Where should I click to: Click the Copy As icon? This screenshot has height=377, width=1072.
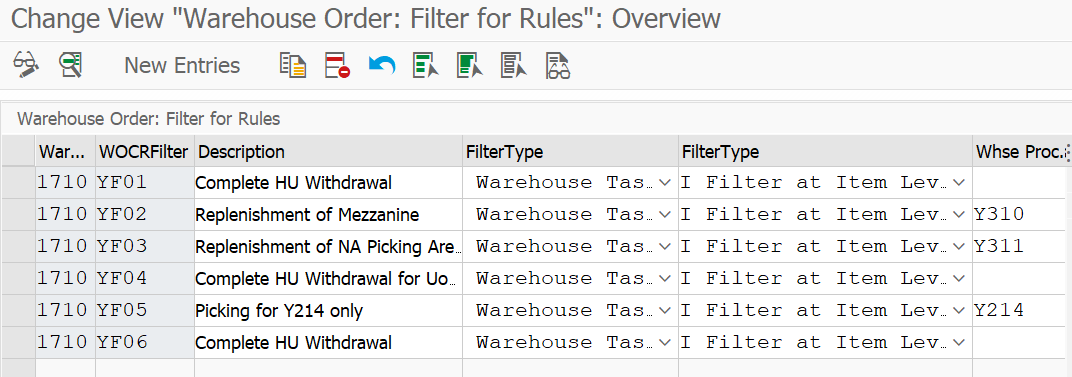[x=293, y=65]
